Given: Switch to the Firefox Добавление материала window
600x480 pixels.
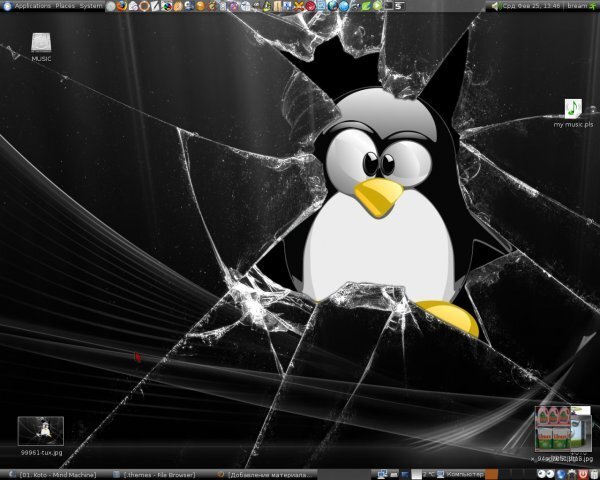Looking at the screenshot, I should (265, 475).
